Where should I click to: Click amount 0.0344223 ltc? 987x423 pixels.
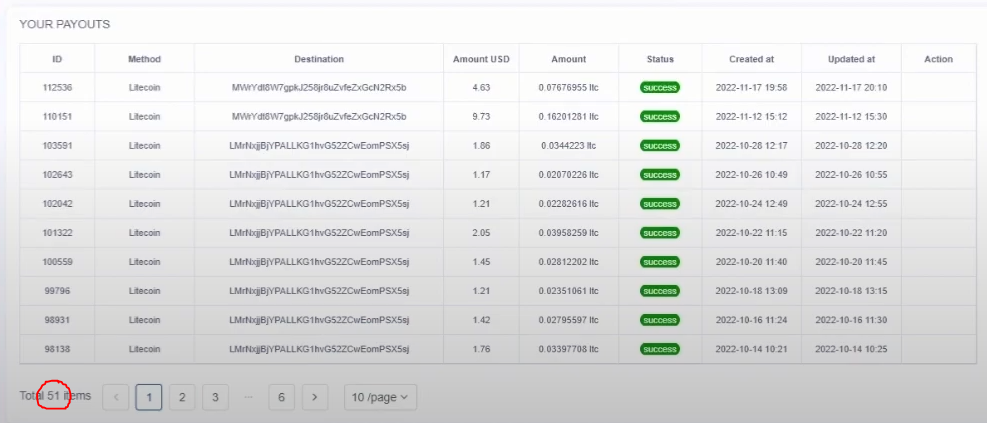tap(568, 145)
